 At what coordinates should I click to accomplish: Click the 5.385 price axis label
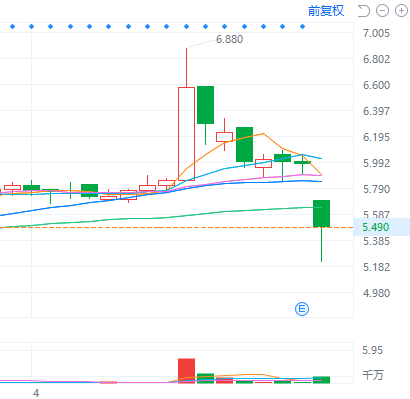click(376, 241)
